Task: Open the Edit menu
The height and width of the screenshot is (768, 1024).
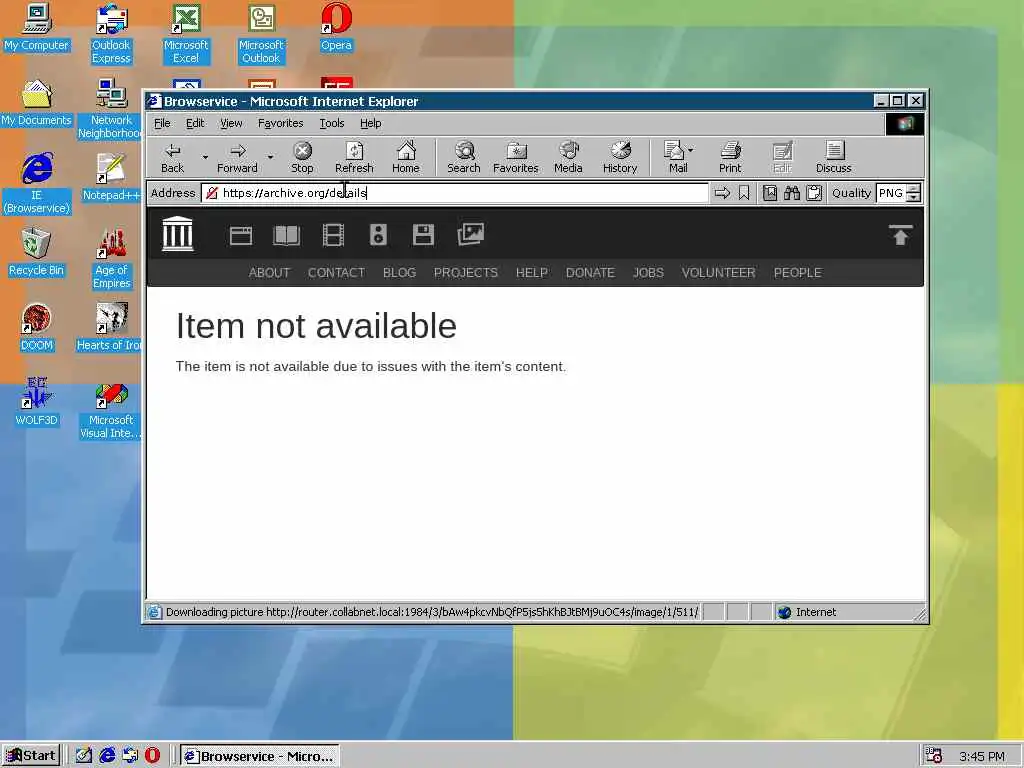Action: (195, 123)
